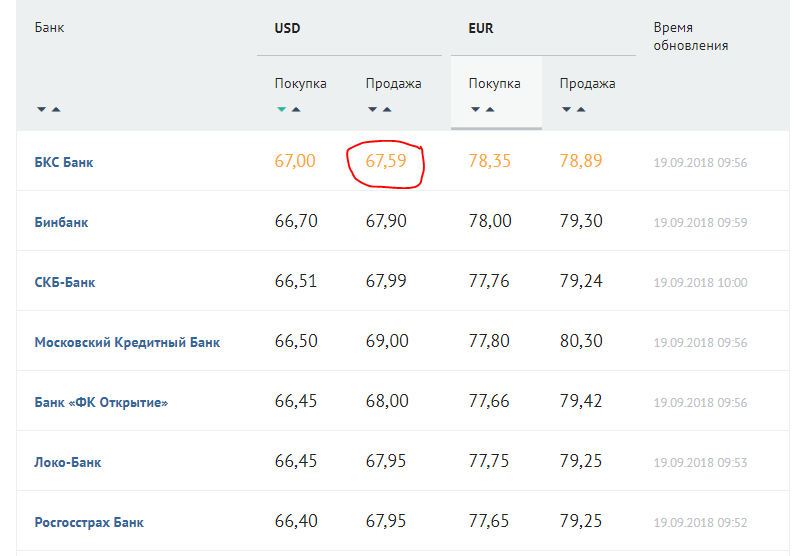Select Московский Кредитный USD buy 66,50
The image size is (795, 556).
click(296, 341)
